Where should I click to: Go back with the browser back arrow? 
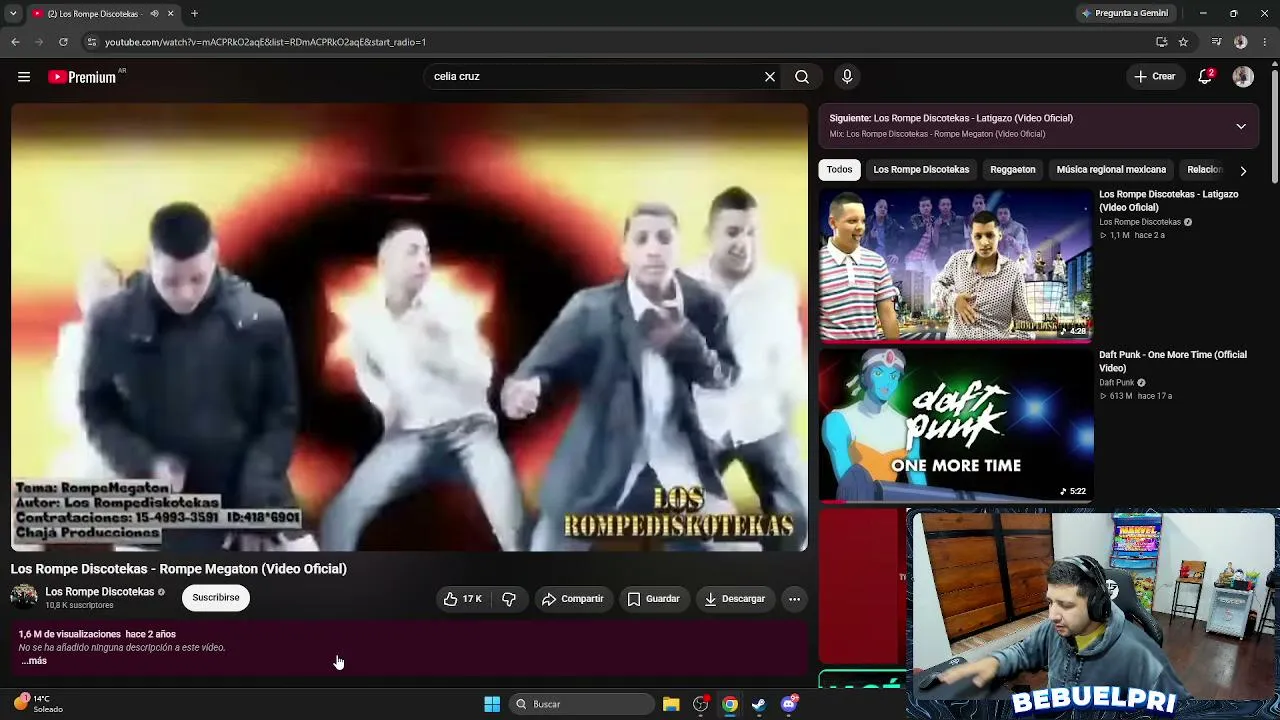click(15, 42)
